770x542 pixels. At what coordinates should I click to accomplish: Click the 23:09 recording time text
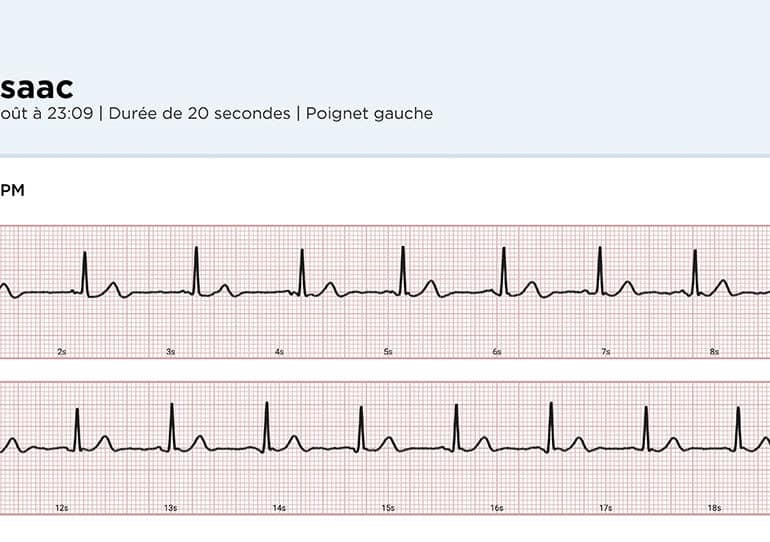(x=70, y=113)
